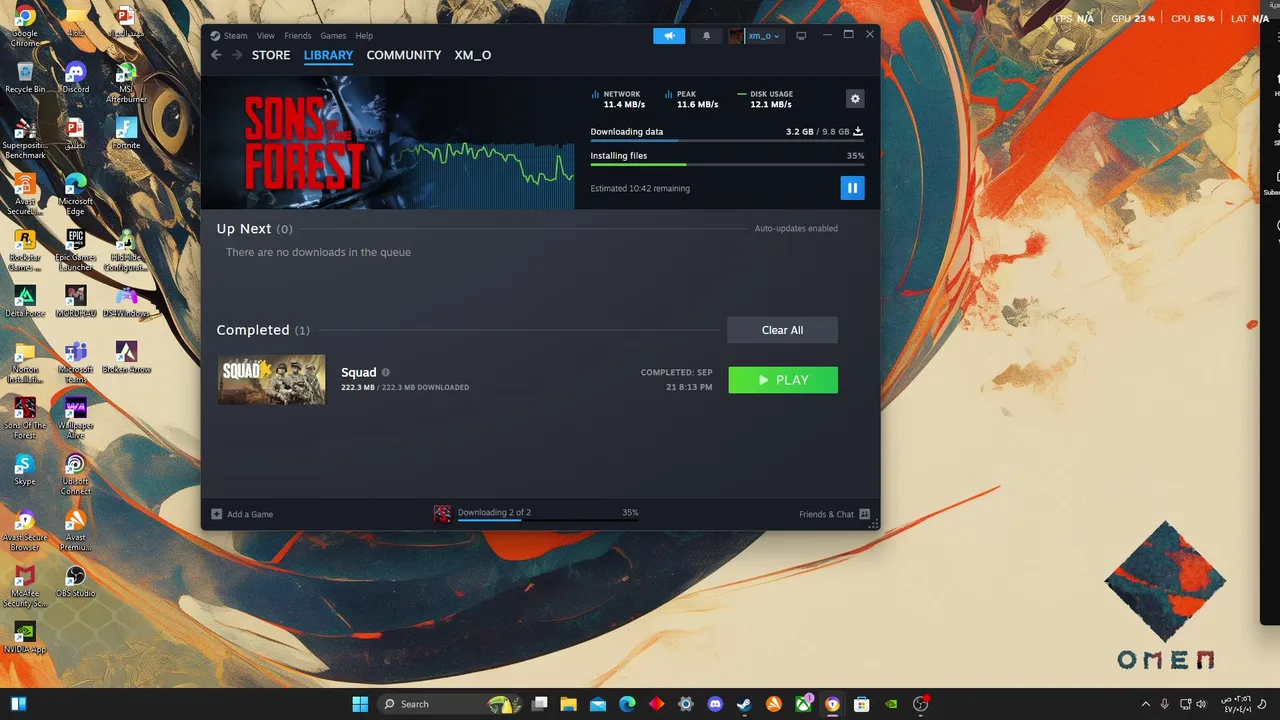Open Friends & Chat

[x=834, y=514]
